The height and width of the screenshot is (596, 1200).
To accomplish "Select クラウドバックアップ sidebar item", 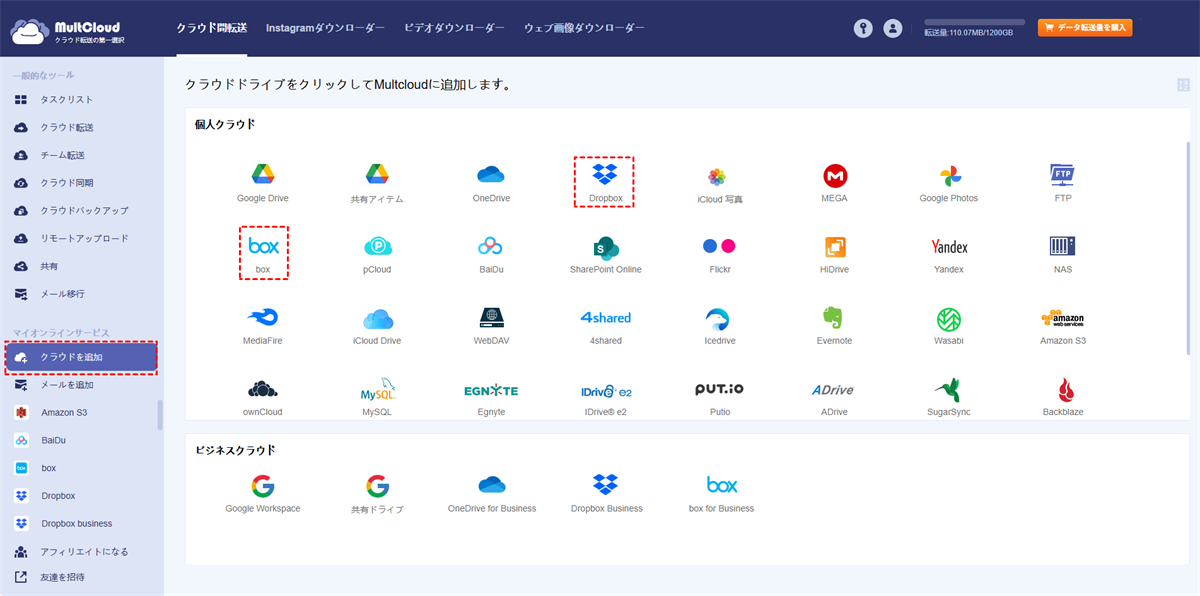I will [82, 211].
